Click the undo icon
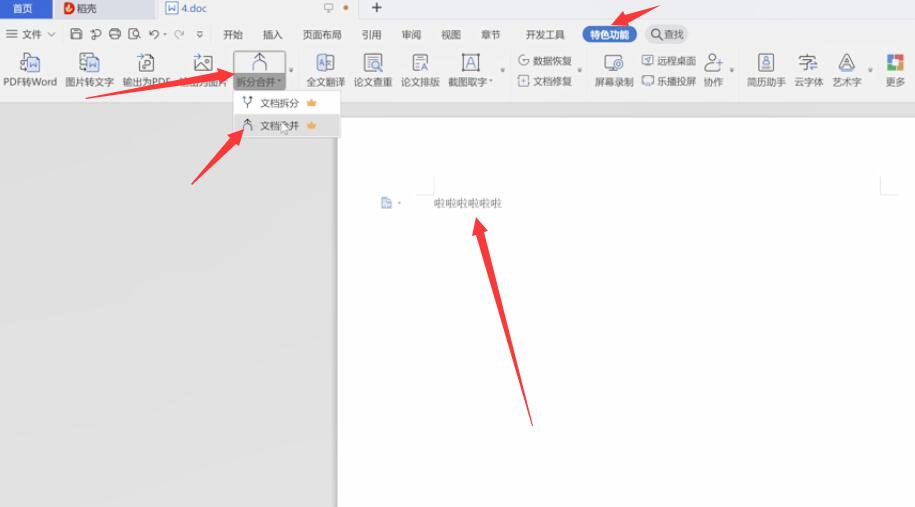 coord(153,34)
